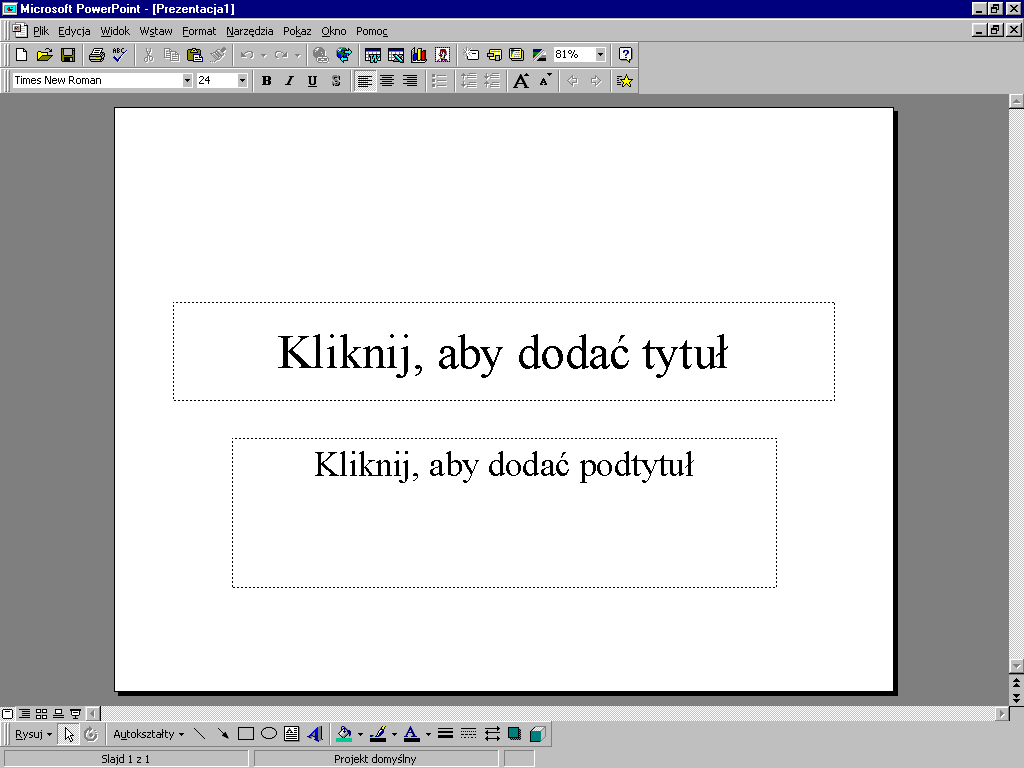Image resolution: width=1024 pixels, height=768 pixels.
Task: Open the Rysuj drawing menu button
Action: pyautogui.click(x=33, y=734)
